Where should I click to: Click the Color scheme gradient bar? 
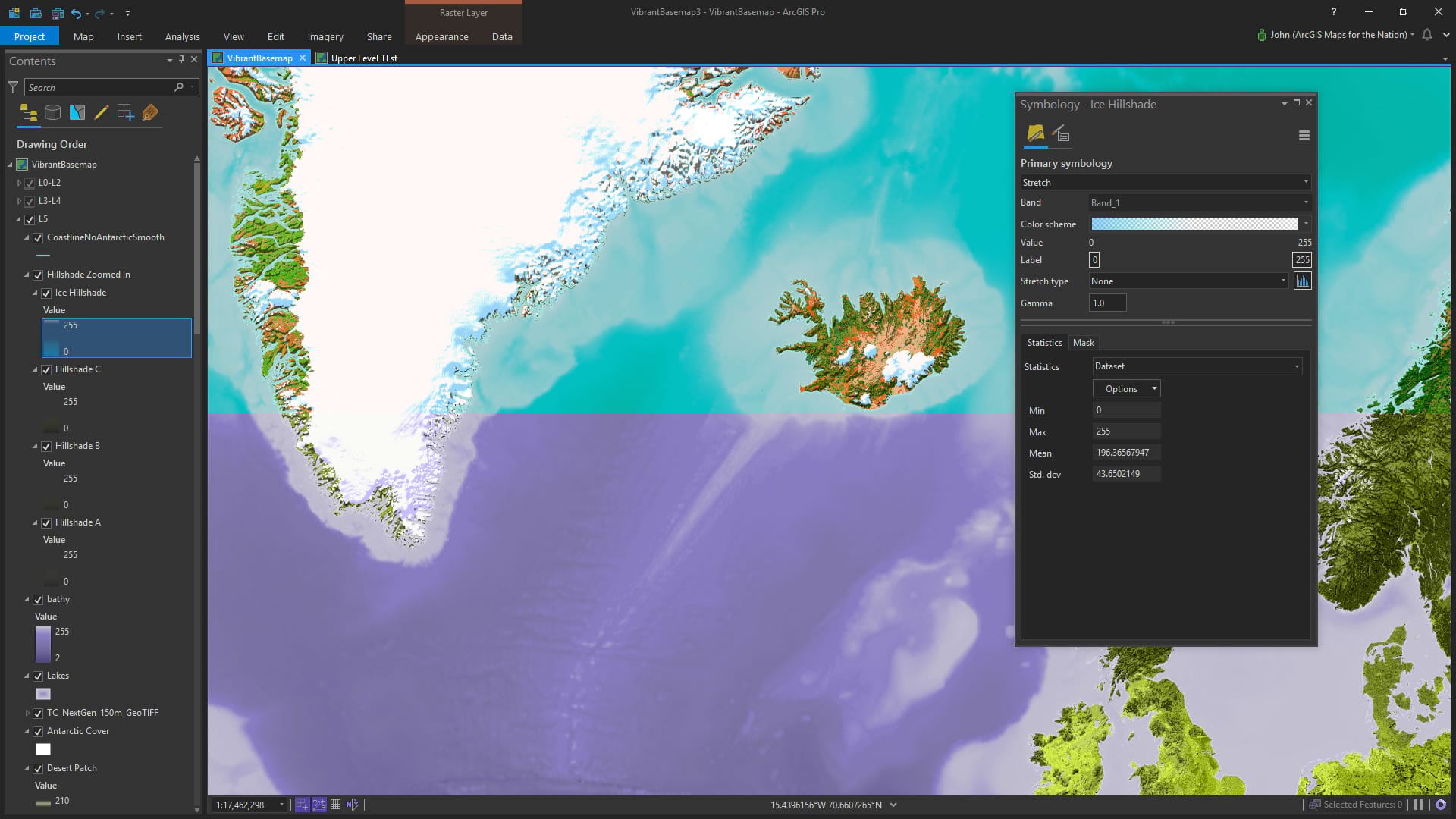(x=1194, y=224)
